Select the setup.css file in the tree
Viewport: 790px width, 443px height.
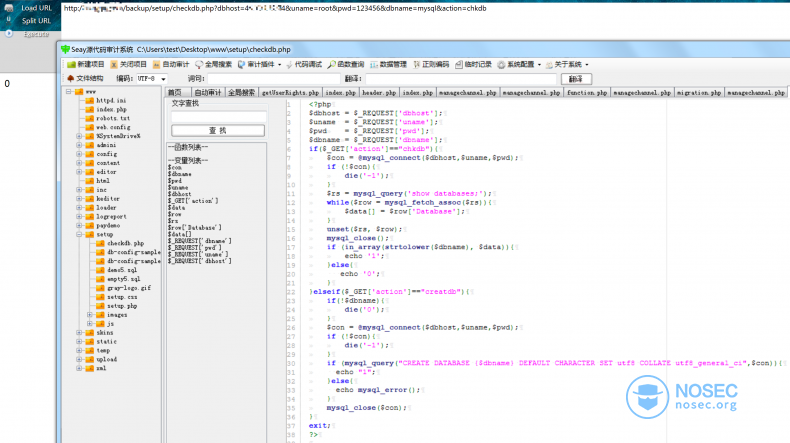[x=122, y=297]
